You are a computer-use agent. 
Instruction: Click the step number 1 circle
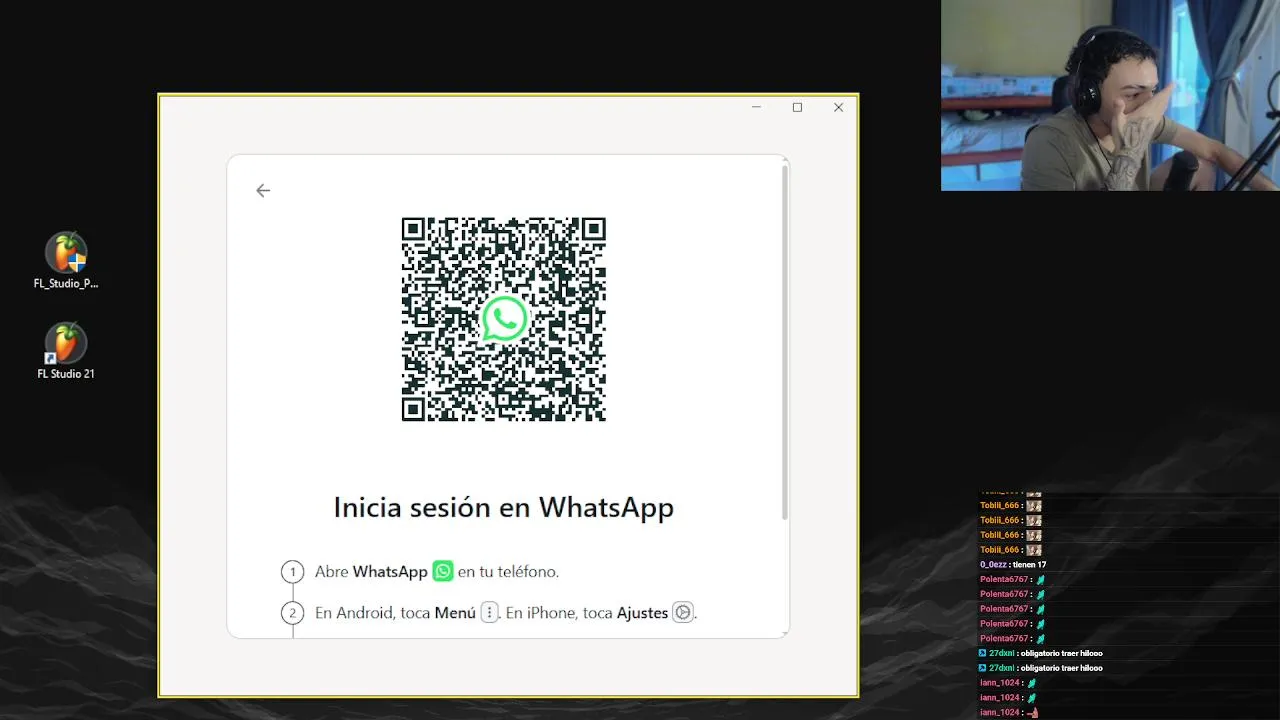(292, 572)
